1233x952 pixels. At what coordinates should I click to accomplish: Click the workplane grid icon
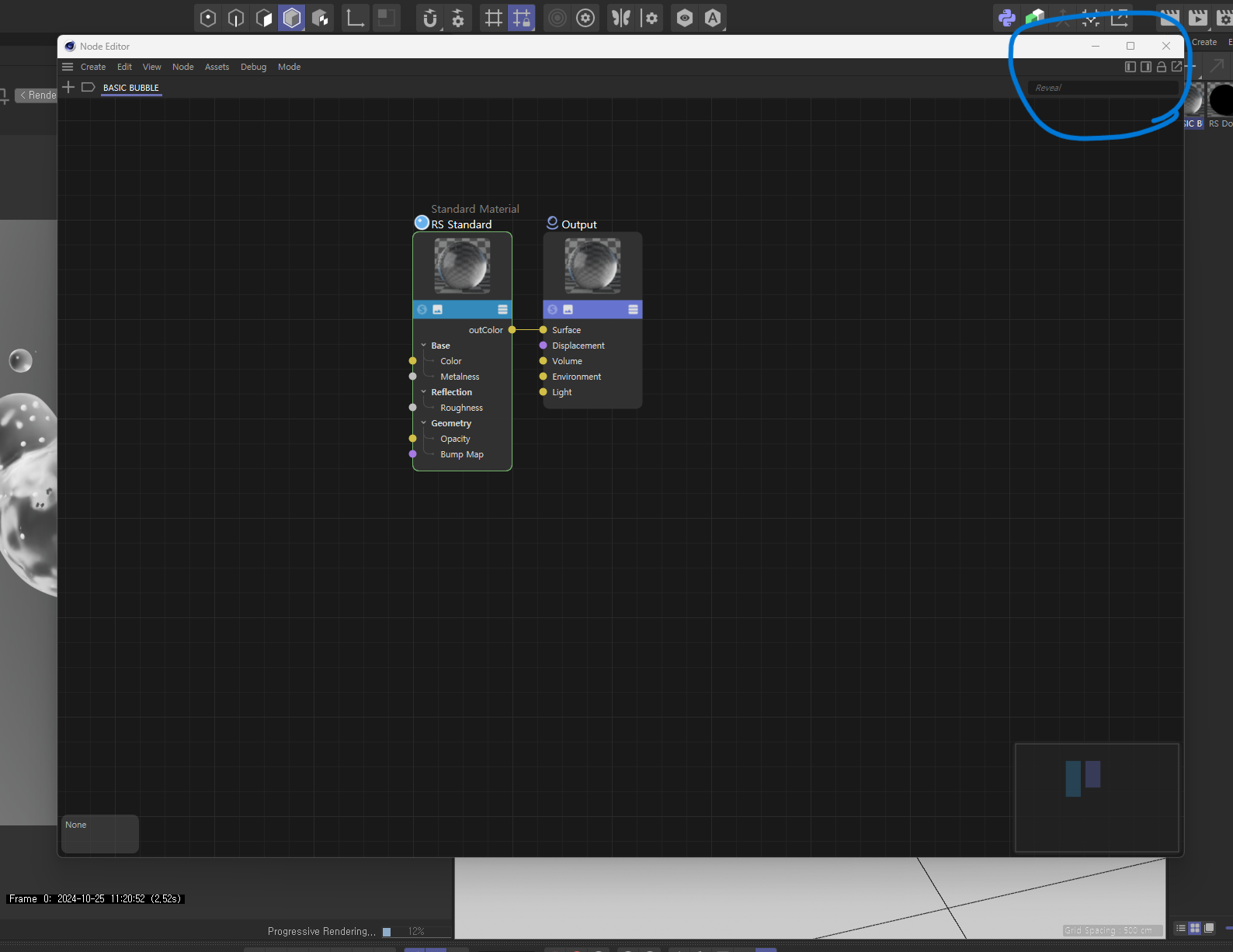(x=494, y=18)
